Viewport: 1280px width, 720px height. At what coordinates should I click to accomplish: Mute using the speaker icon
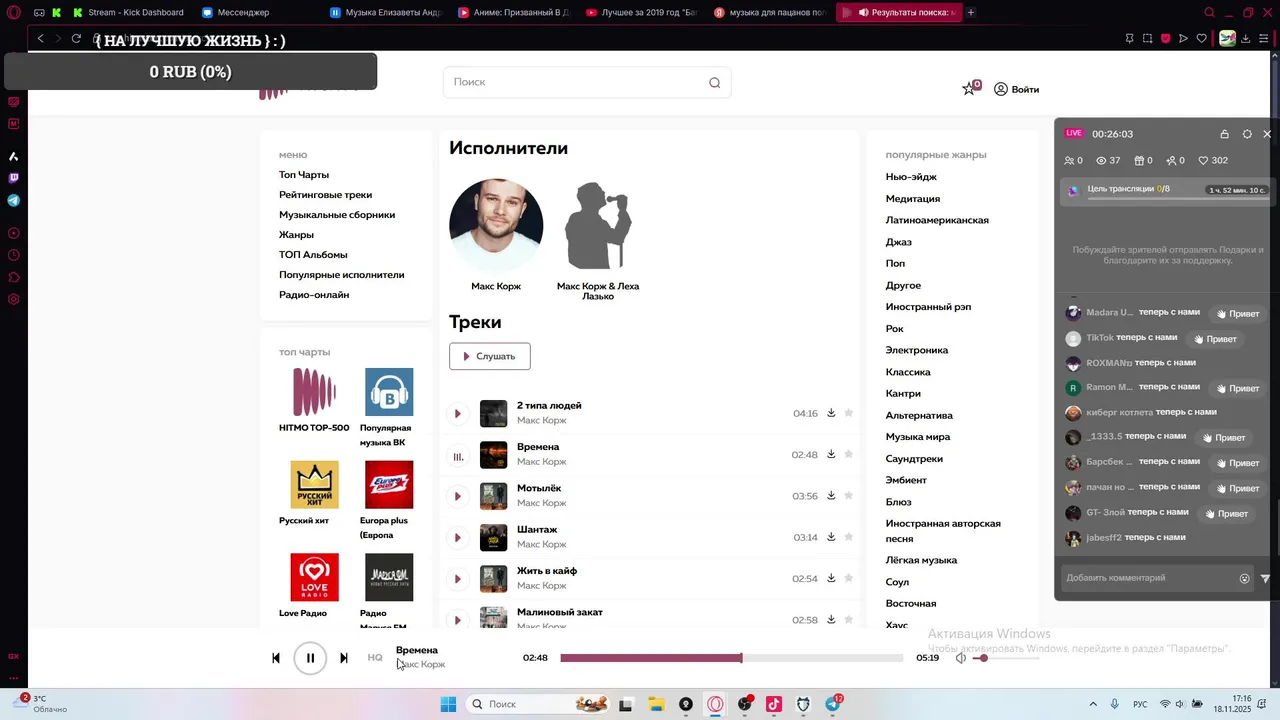pyautogui.click(x=961, y=658)
